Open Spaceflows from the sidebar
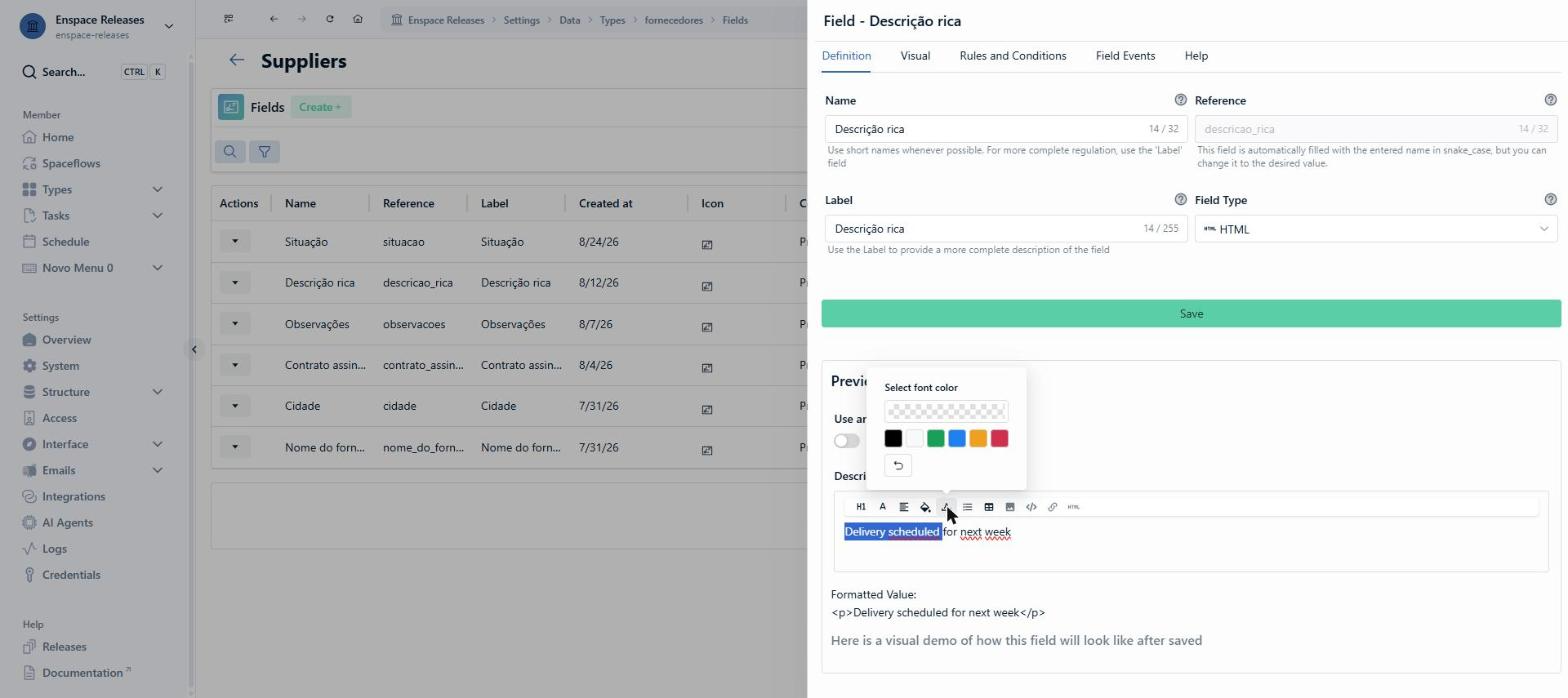Image resolution: width=1568 pixels, height=698 pixels. [x=71, y=163]
